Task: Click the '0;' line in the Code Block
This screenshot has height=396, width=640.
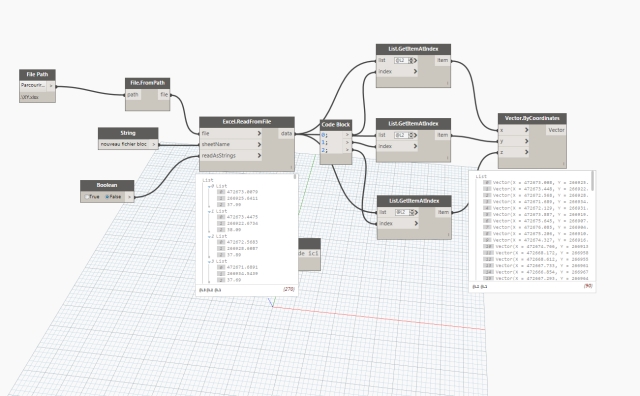Action: coord(324,135)
